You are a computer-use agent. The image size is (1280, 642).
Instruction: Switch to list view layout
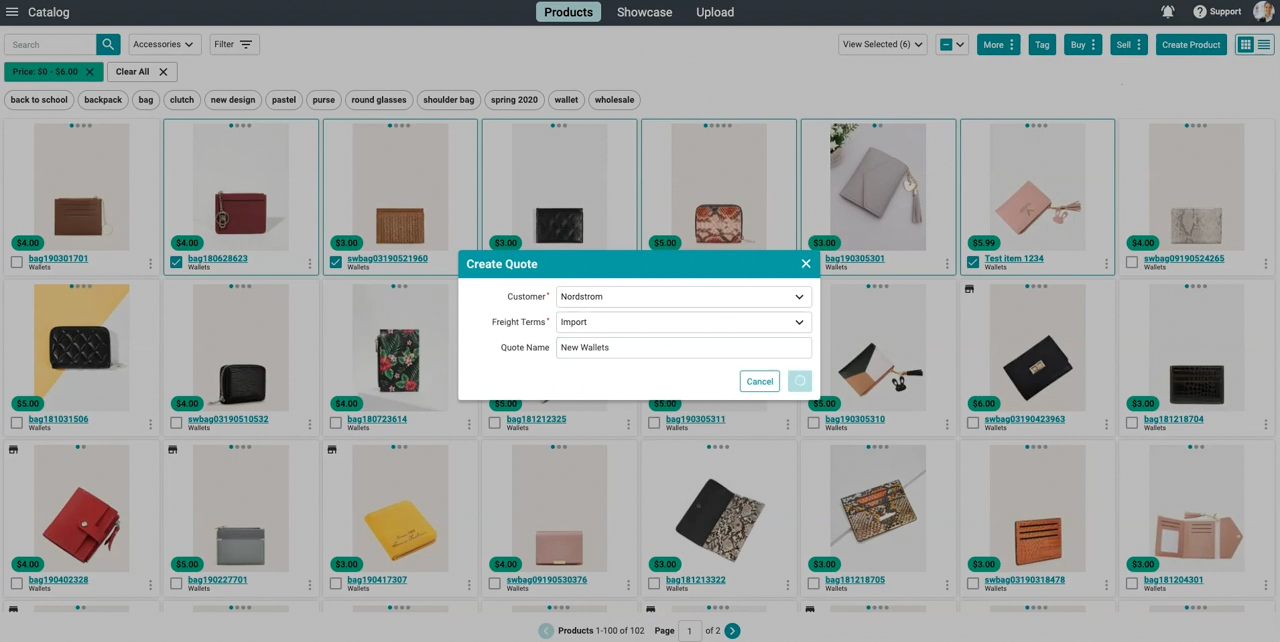coord(1264,45)
